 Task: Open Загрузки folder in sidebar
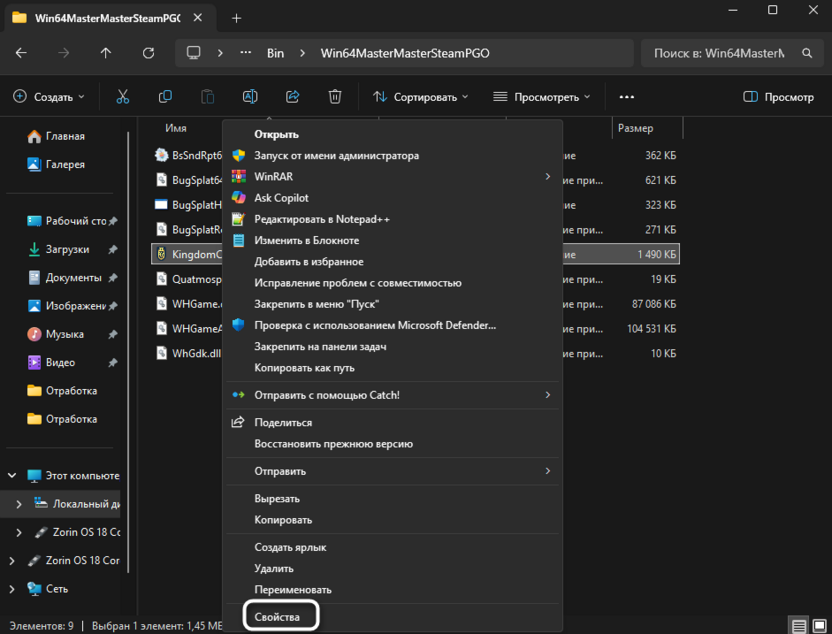[x=66, y=249]
